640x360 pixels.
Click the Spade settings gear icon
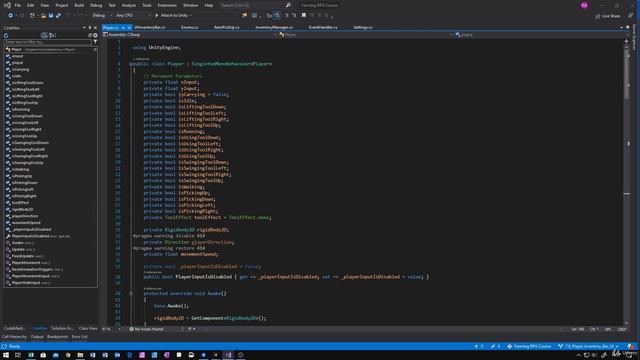pyautogui.click(x=95, y=36)
